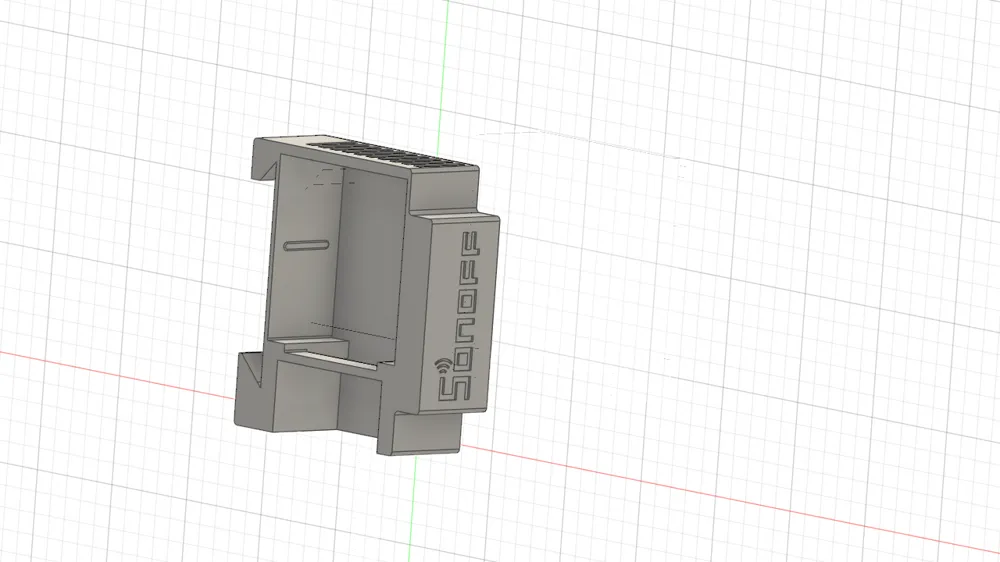Pick the oblong slot on the inner wall
Image resolution: width=1000 pixels, height=562 pixels.
(307, 245)
